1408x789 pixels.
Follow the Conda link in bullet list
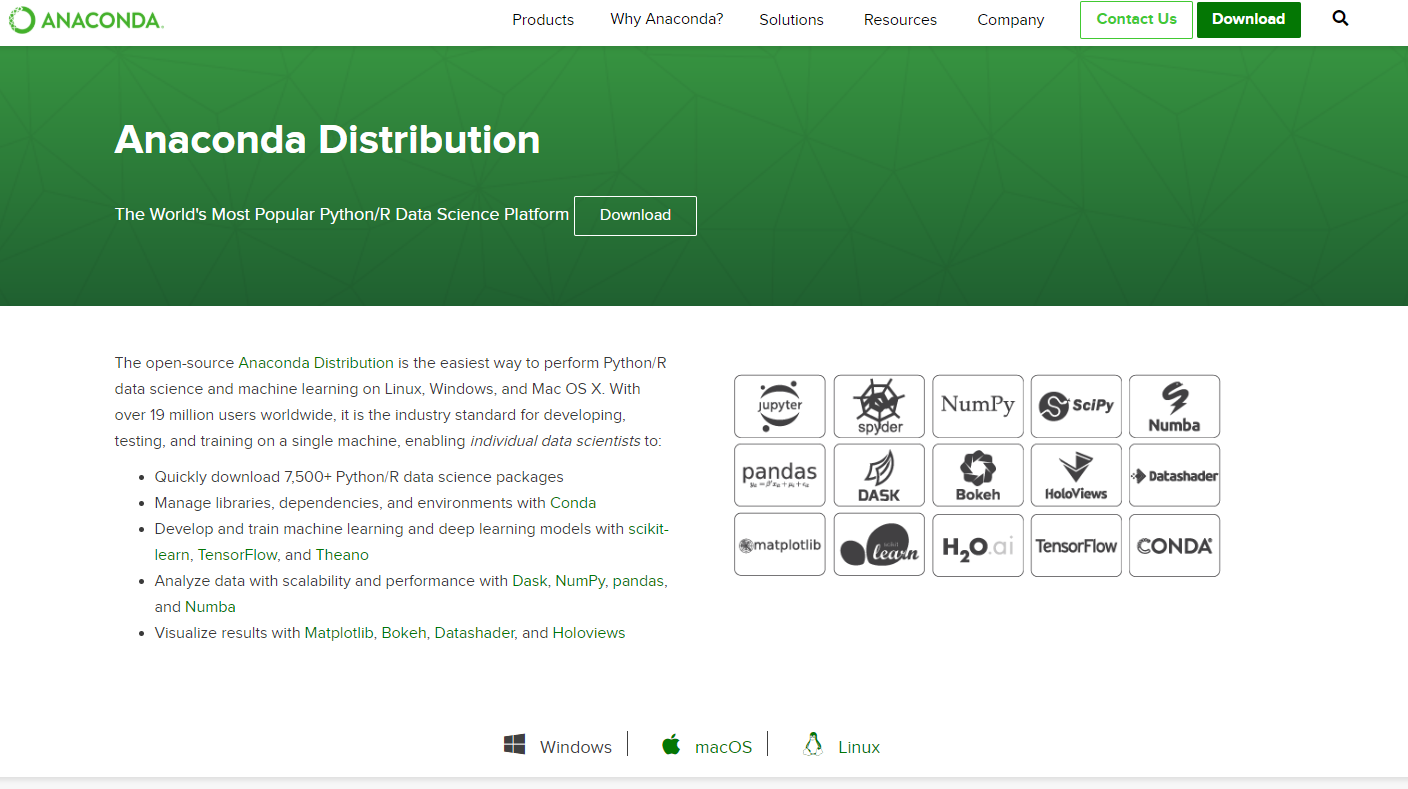[573, 503]
